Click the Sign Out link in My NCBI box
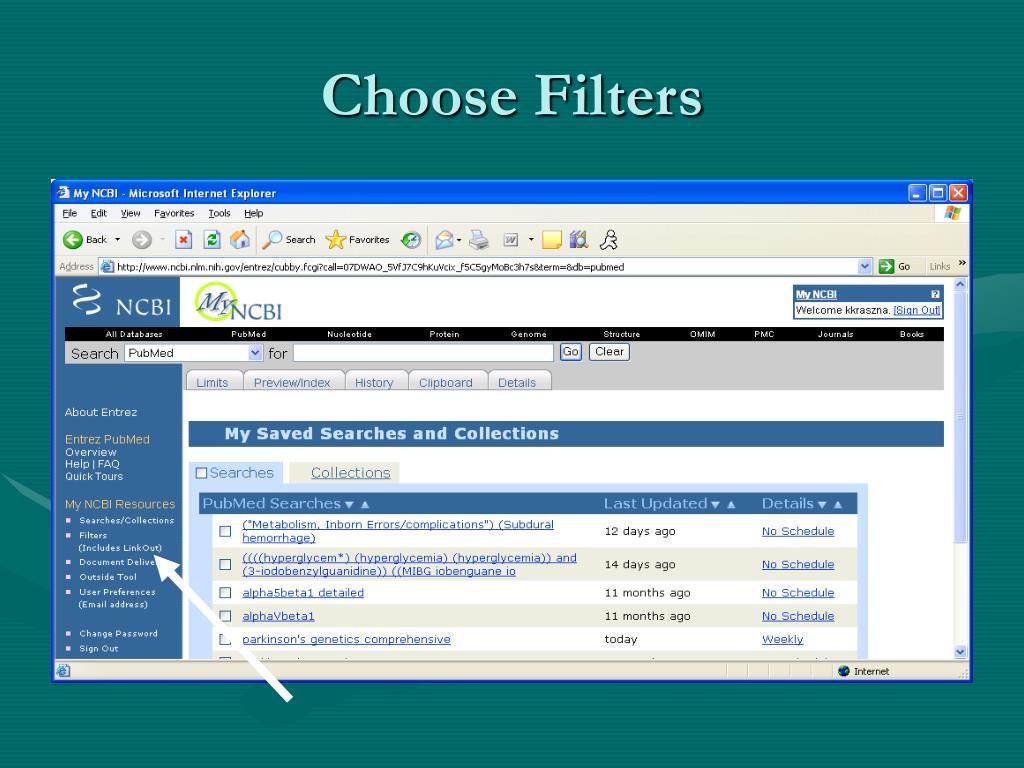The width and height of the screenshot is (1024, 768). 917,310
